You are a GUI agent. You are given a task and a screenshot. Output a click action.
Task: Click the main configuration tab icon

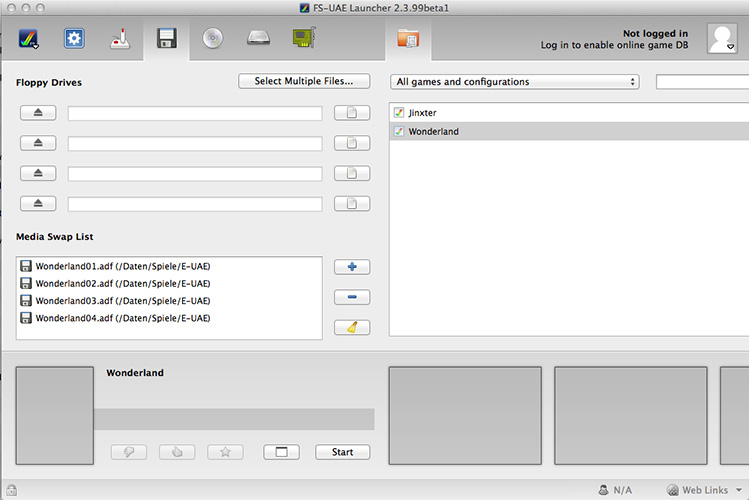pyautogui.click(x=29, y=39)
